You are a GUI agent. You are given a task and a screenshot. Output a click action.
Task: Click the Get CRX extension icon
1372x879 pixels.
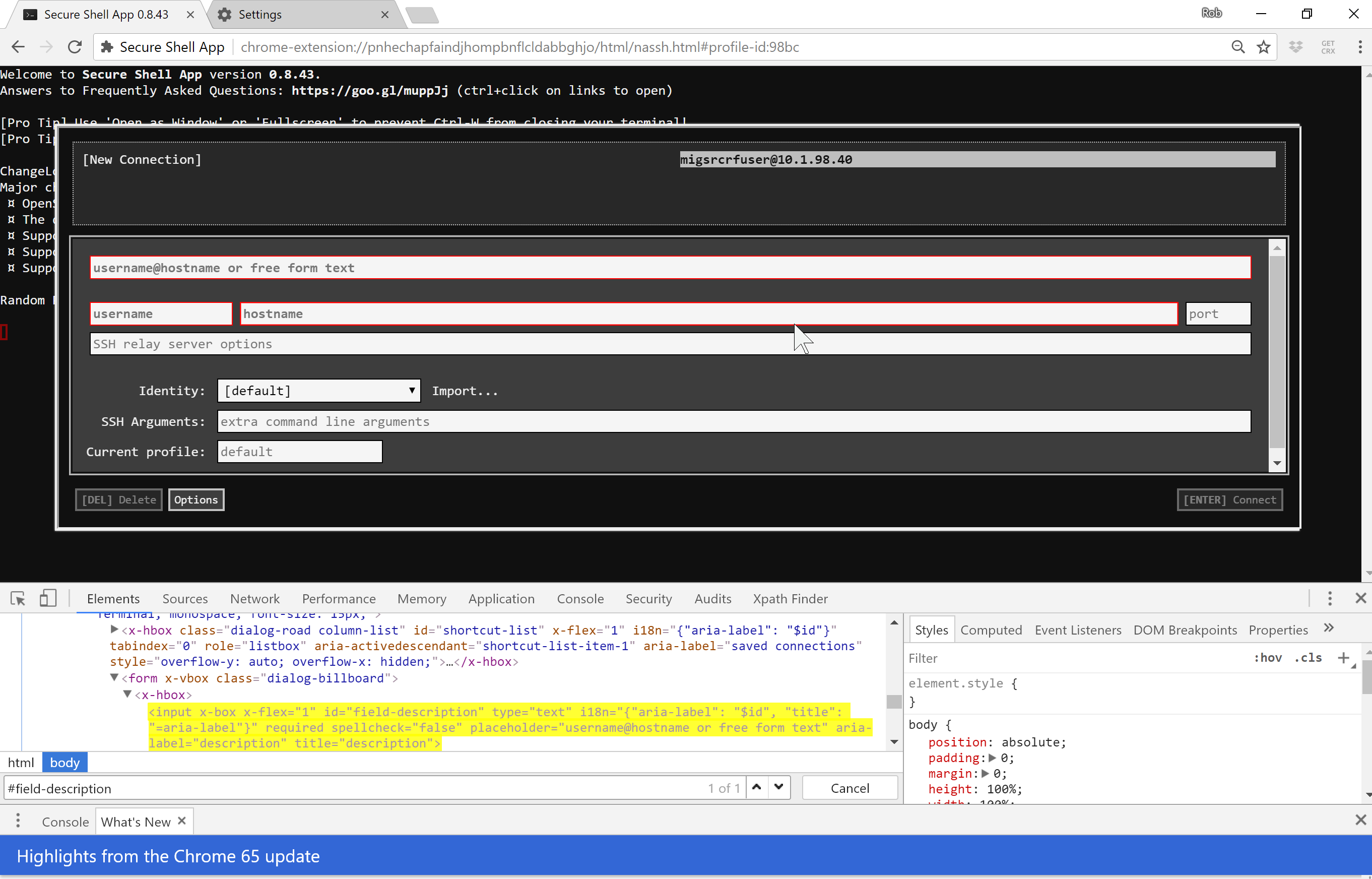(x=1328, y=47)
